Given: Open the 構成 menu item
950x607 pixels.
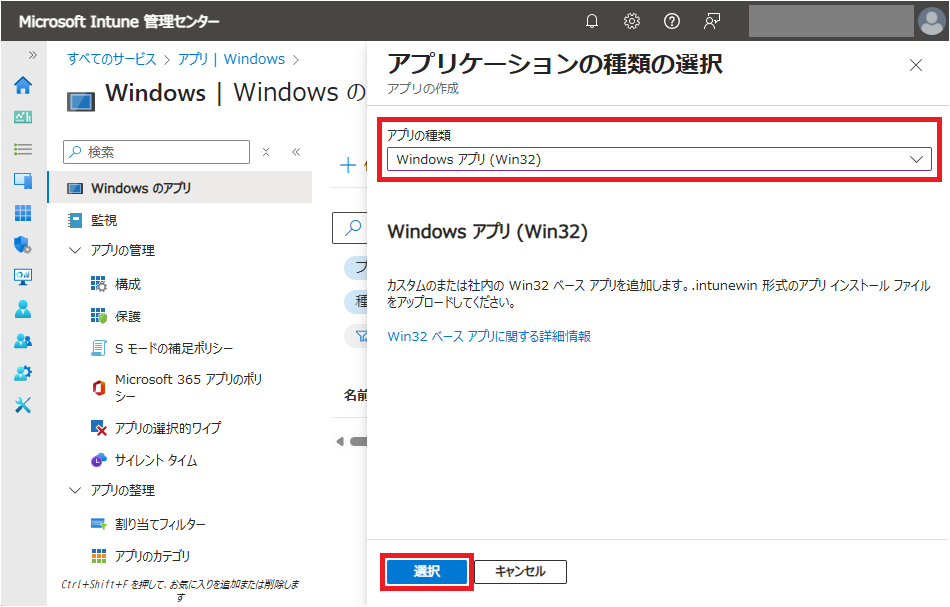Looking at the screenshot, I should click(128, 284).
